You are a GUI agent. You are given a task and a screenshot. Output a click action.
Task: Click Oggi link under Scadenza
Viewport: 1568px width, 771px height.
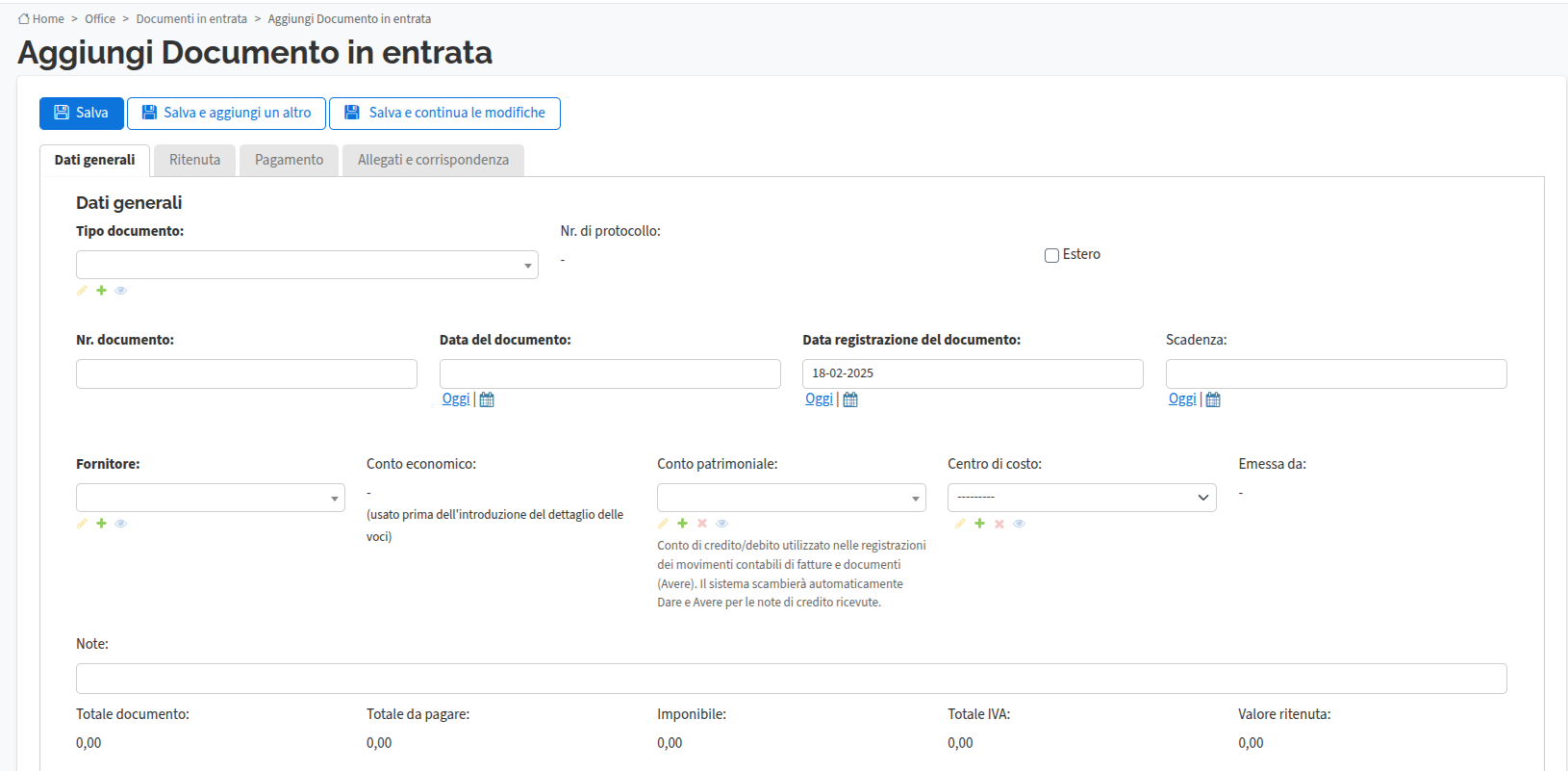[1182, 398]
